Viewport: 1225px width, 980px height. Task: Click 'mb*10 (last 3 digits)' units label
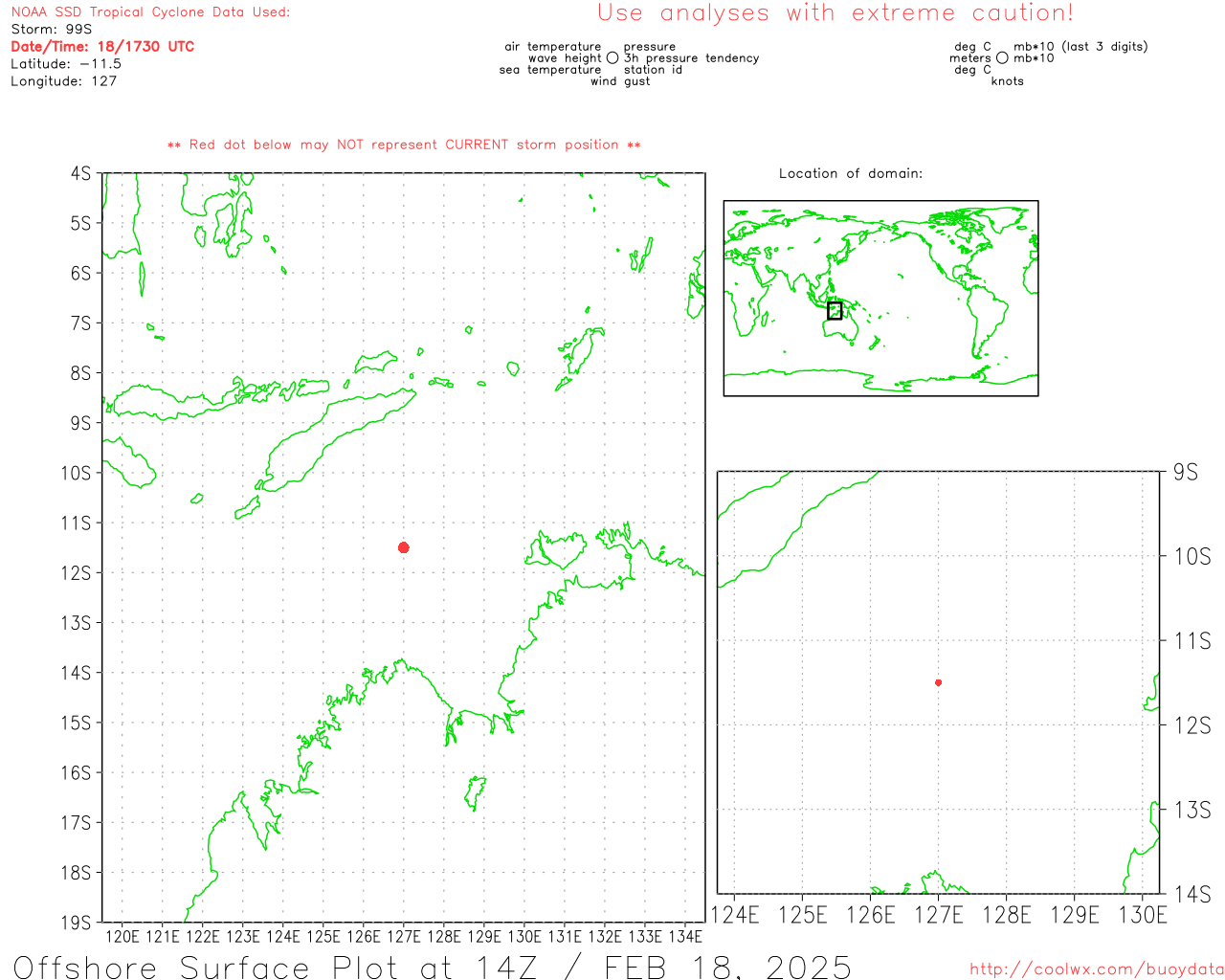1080,47
